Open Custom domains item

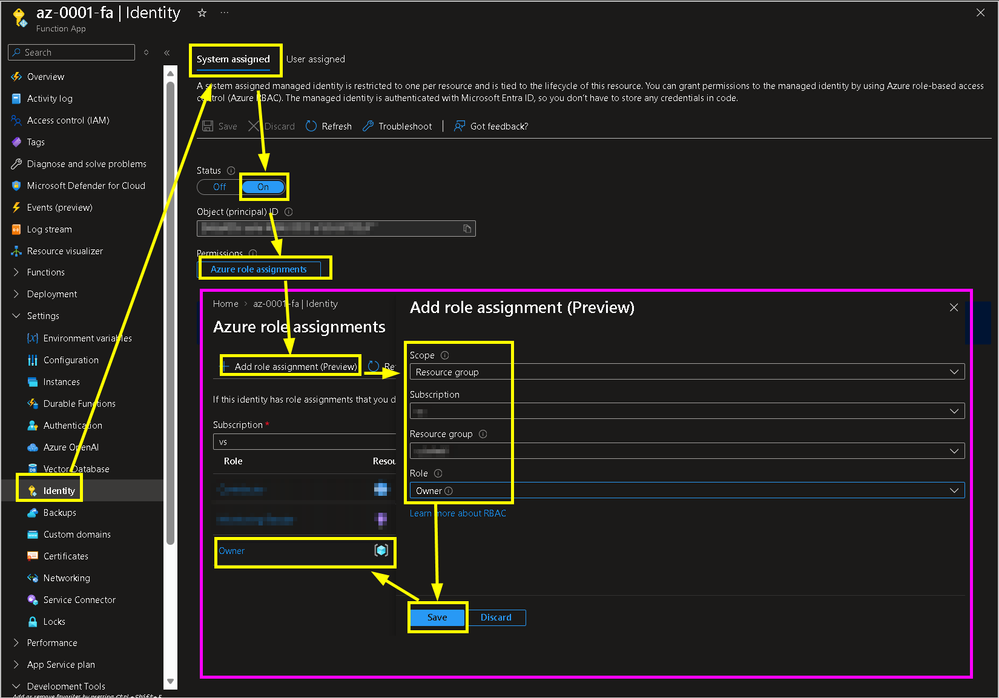point(76,534)
